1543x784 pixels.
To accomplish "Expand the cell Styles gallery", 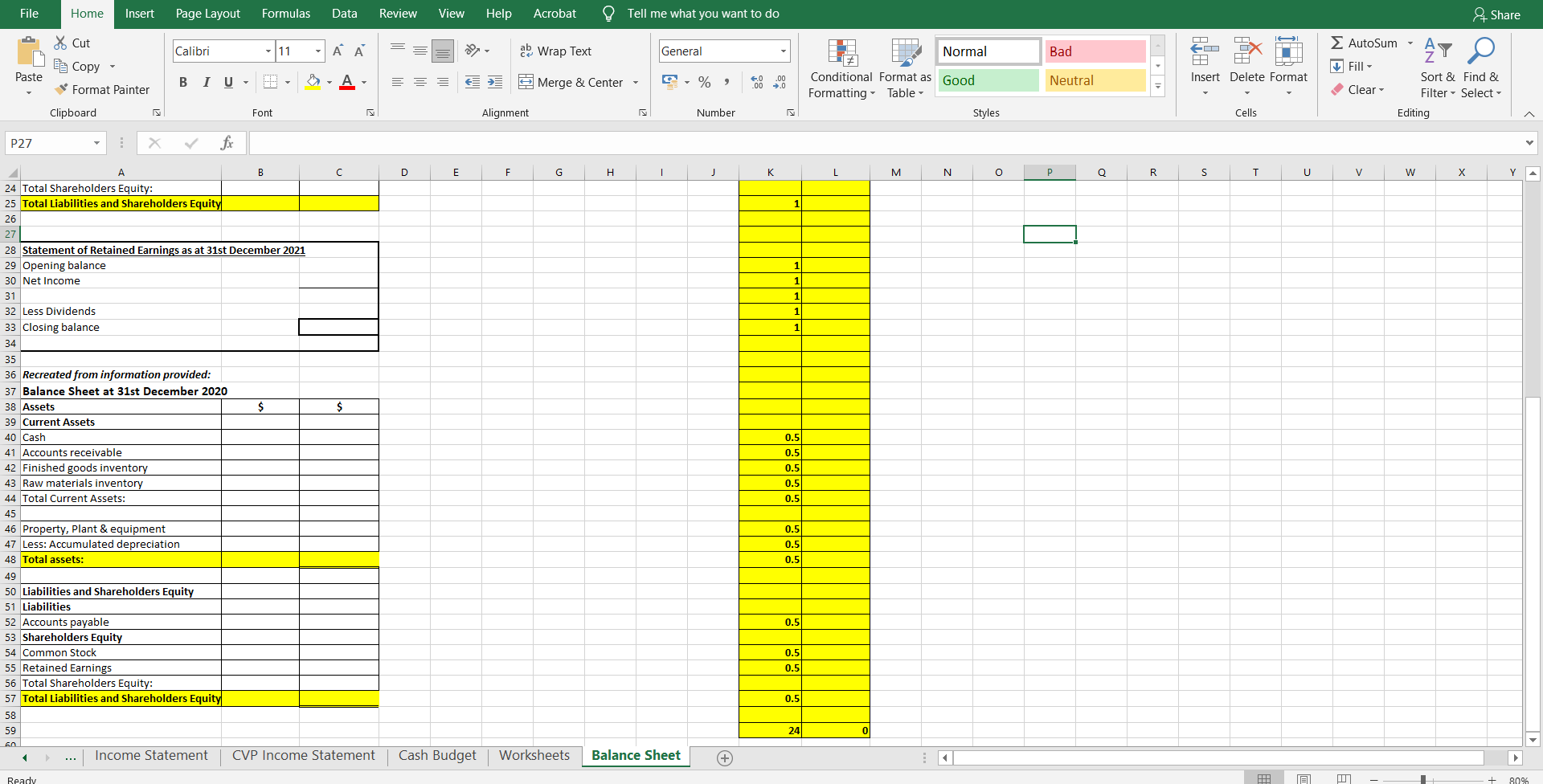I will (x=1158, y=86).
